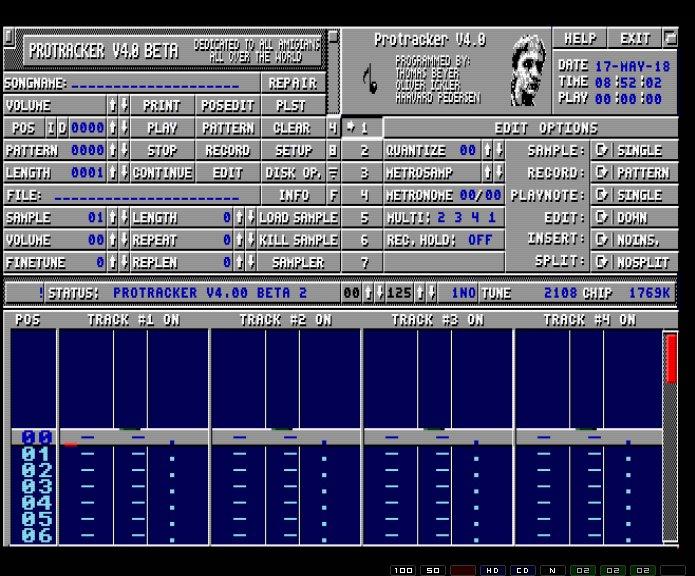
Task: Click the down arrow beside PATTERN 0000
Action: click(x=124, y=150)
